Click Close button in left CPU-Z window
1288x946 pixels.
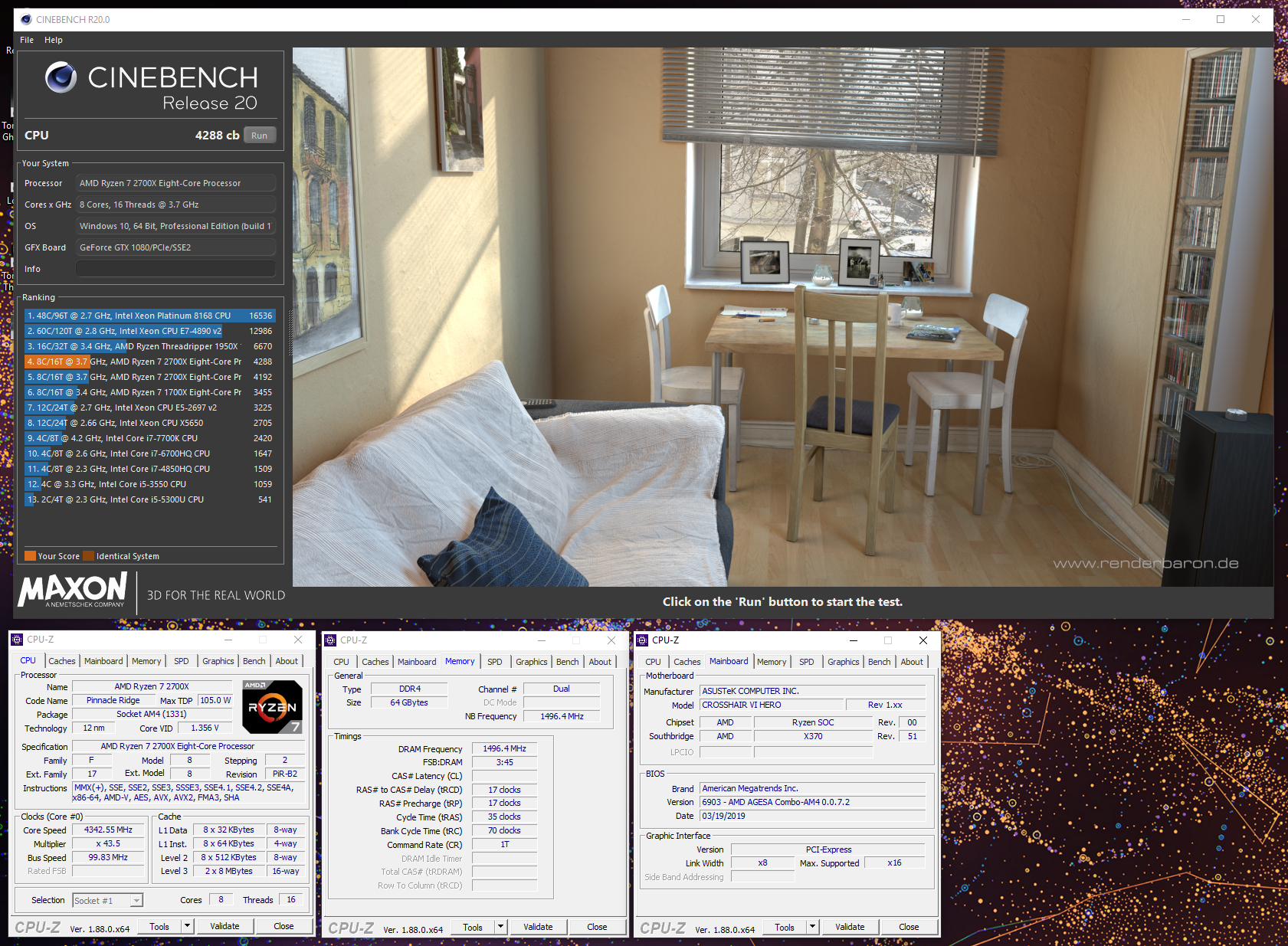tap(283, 926)
